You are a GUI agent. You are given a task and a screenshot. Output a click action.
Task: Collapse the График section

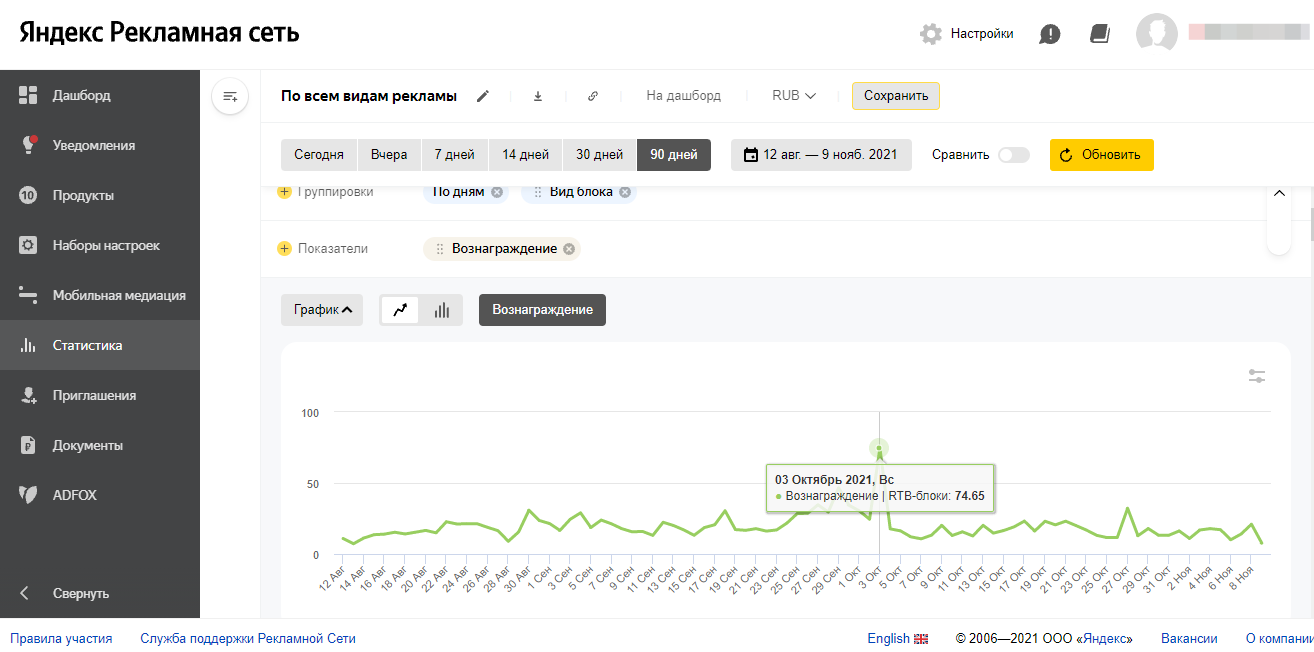click(x=321, y=310)
